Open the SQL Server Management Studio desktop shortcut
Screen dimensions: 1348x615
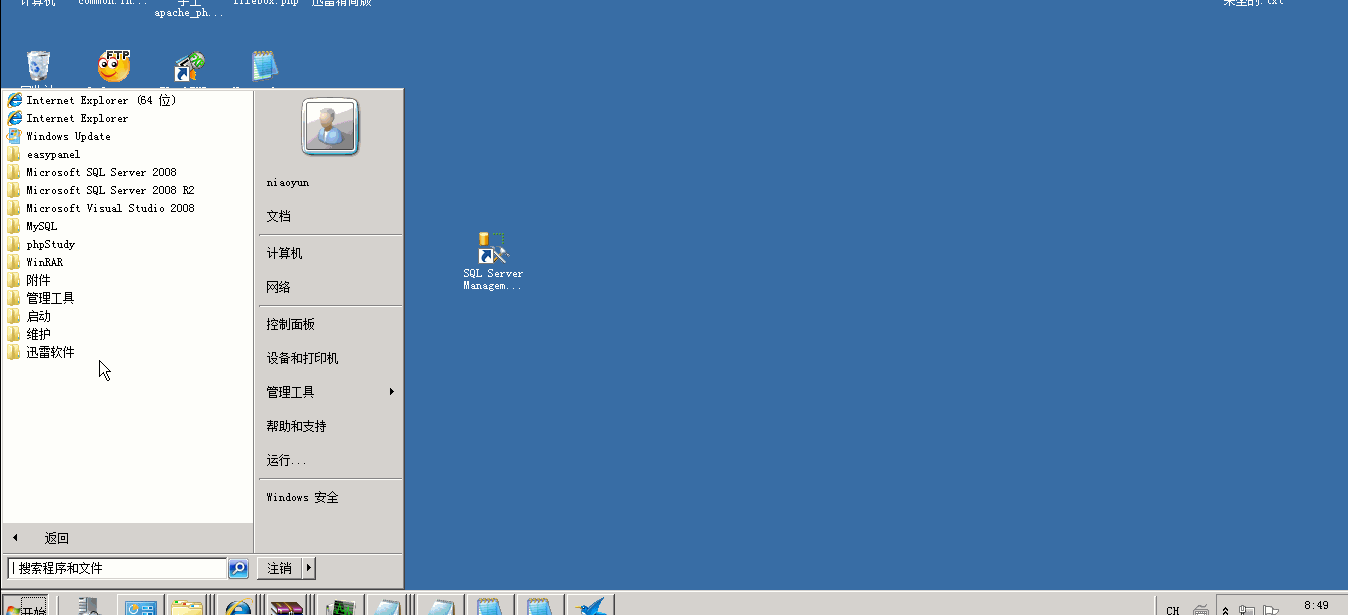point(493,260)
